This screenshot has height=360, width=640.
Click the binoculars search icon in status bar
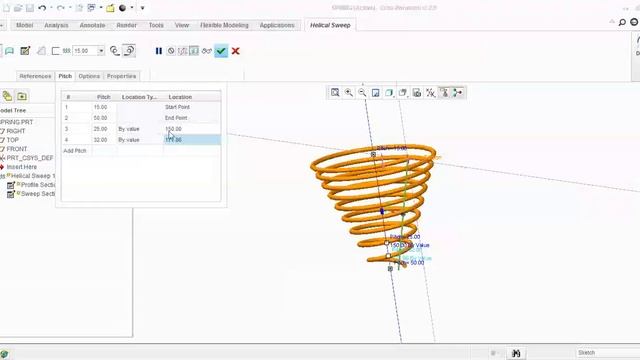click(516, 353)
